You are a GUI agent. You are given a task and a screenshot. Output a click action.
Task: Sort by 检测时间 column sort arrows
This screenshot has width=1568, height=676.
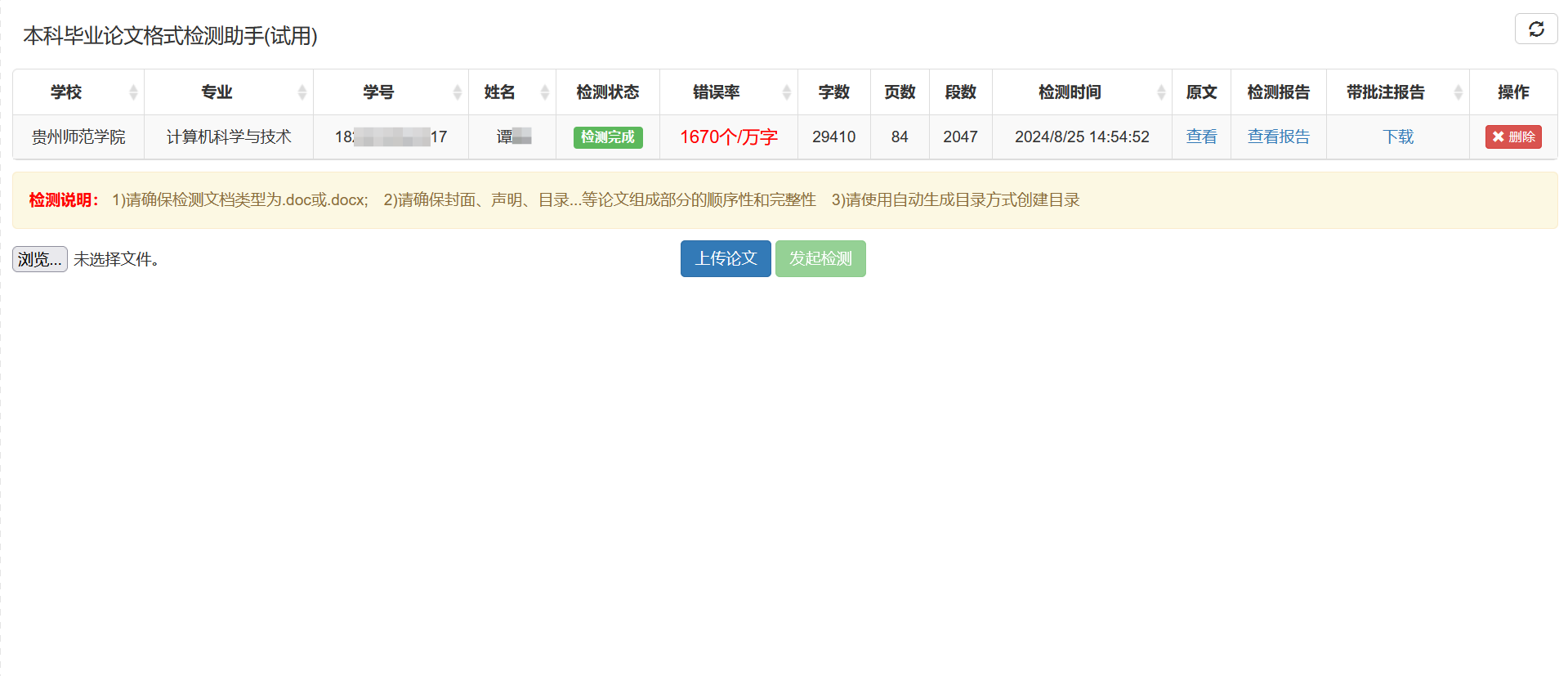click(x=1161, y=92)
